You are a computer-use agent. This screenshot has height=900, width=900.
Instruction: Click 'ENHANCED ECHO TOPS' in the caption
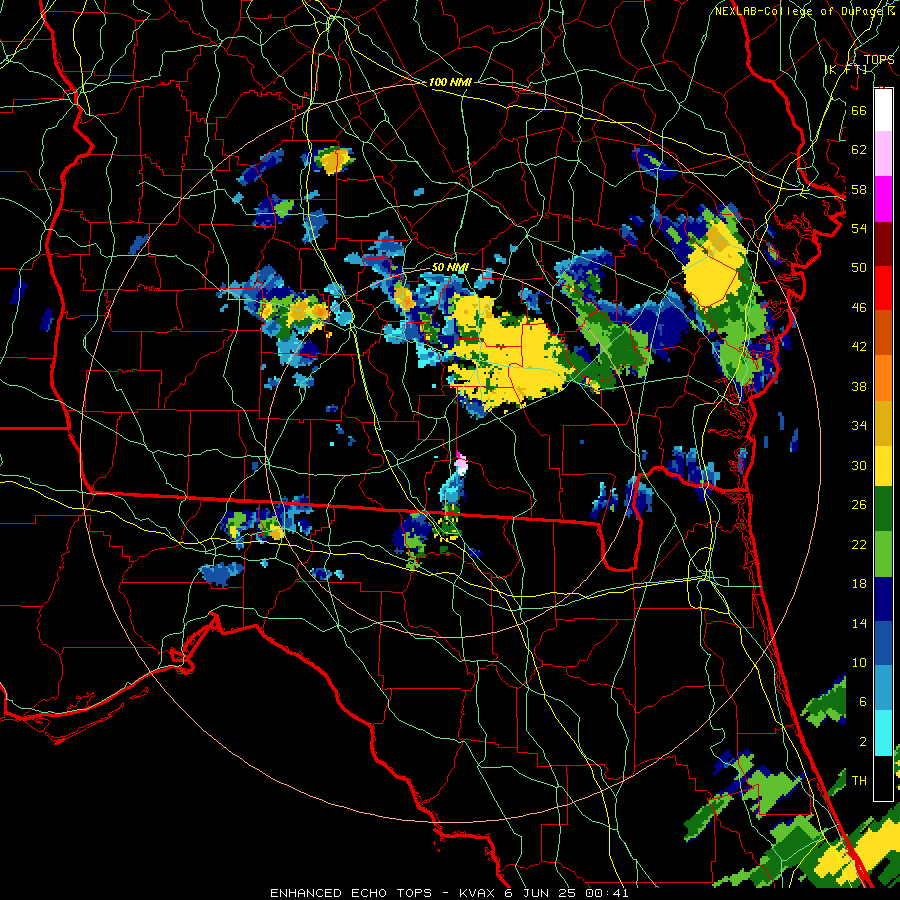coord(350,893)
